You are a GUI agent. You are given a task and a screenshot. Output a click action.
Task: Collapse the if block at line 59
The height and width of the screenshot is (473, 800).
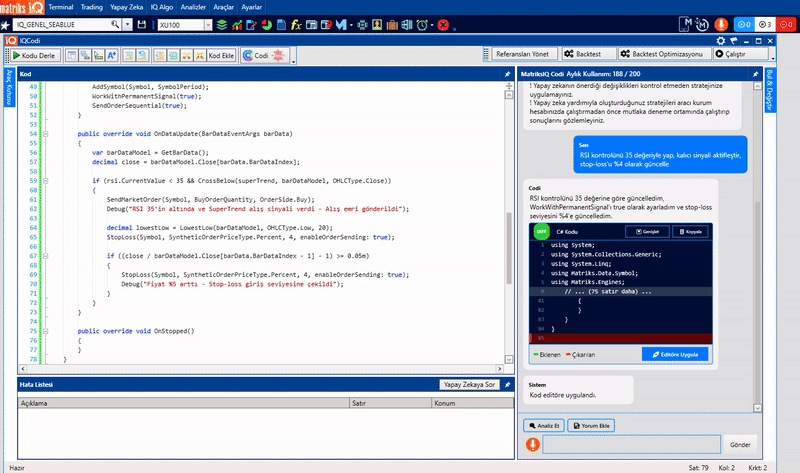pyautogui.click(x=45, y=181)
